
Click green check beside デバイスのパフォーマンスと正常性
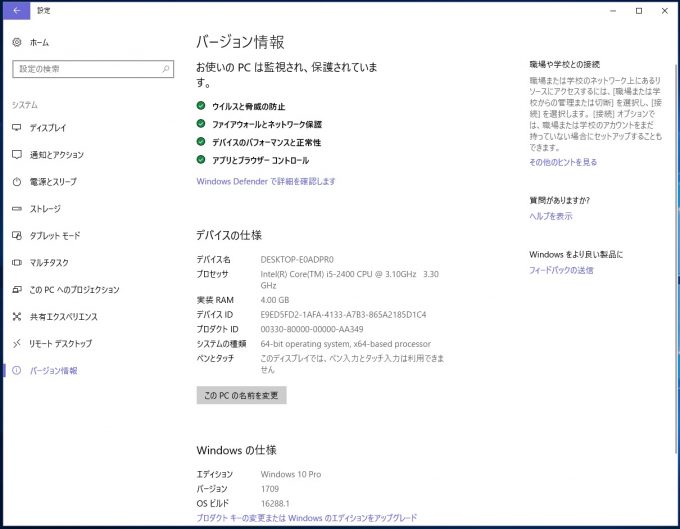pyautogui.click(x=201, y=141)
